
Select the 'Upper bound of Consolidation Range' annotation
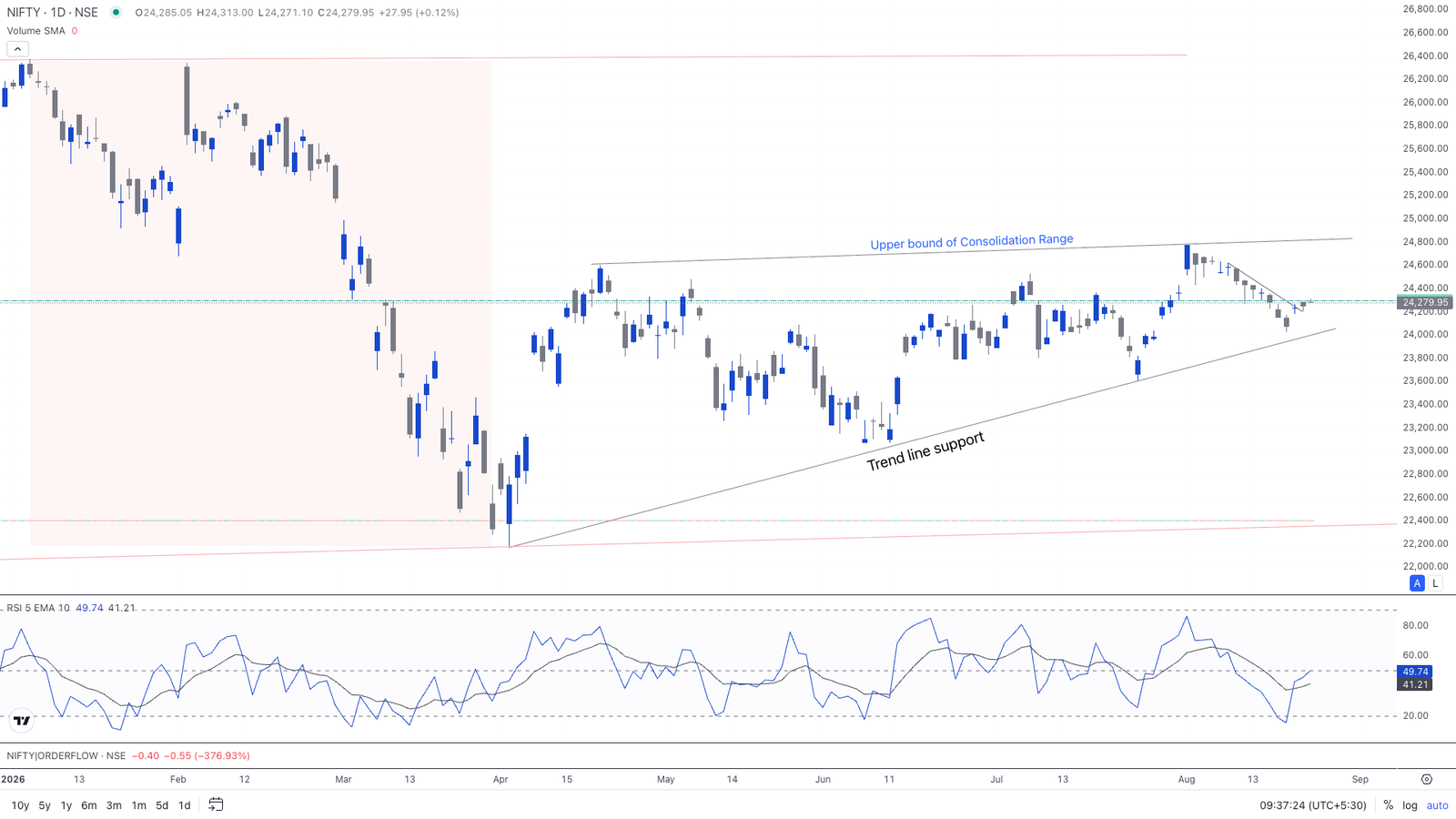pyautogui.click(x=972, y=242)
